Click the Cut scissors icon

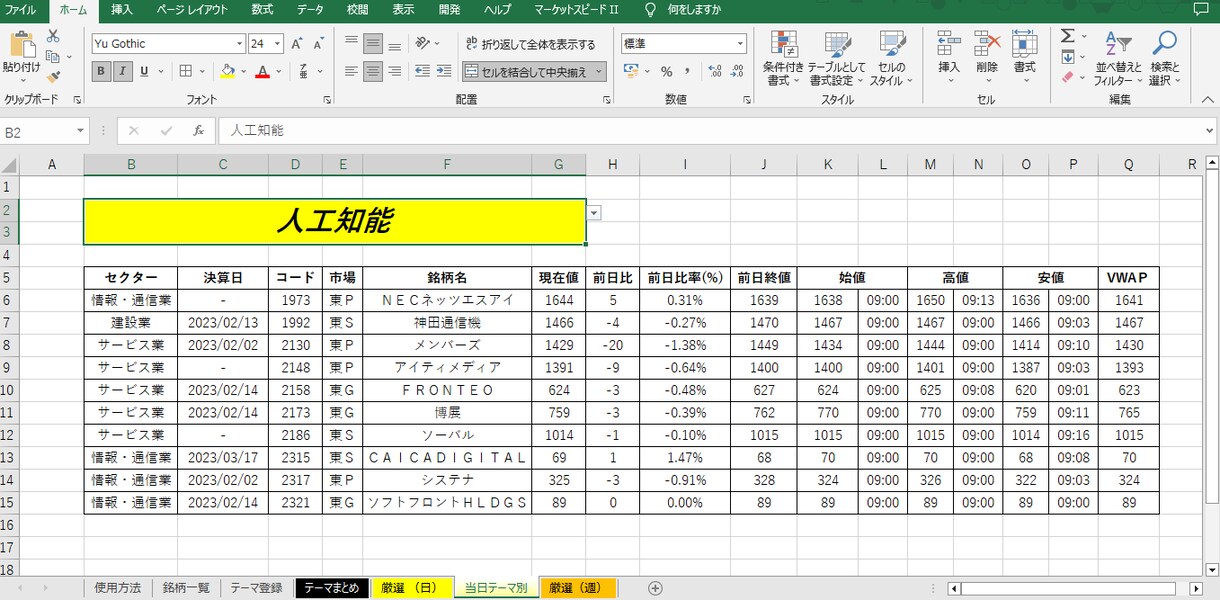52,37
